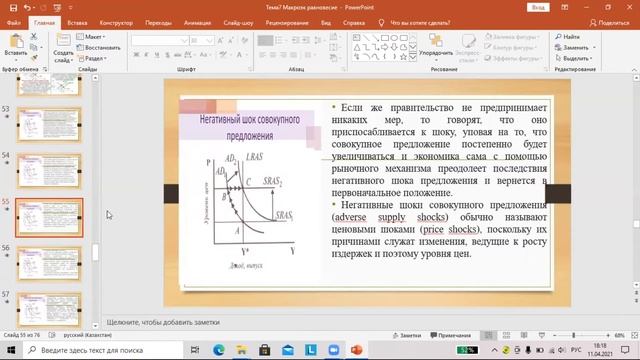Save the presentation from the quick access toolbar
This screenshot has height=360, width=640.
click(13, 7)
